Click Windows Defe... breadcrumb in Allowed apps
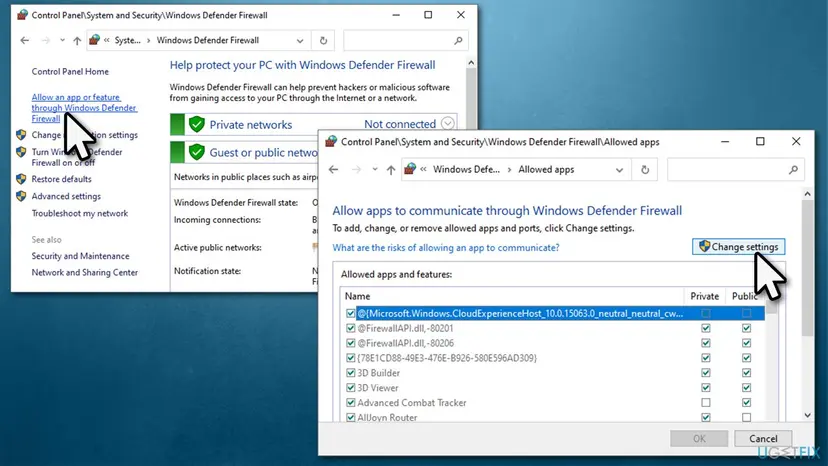This screenshot has height=466, width=828. click(x=466, y=170)
